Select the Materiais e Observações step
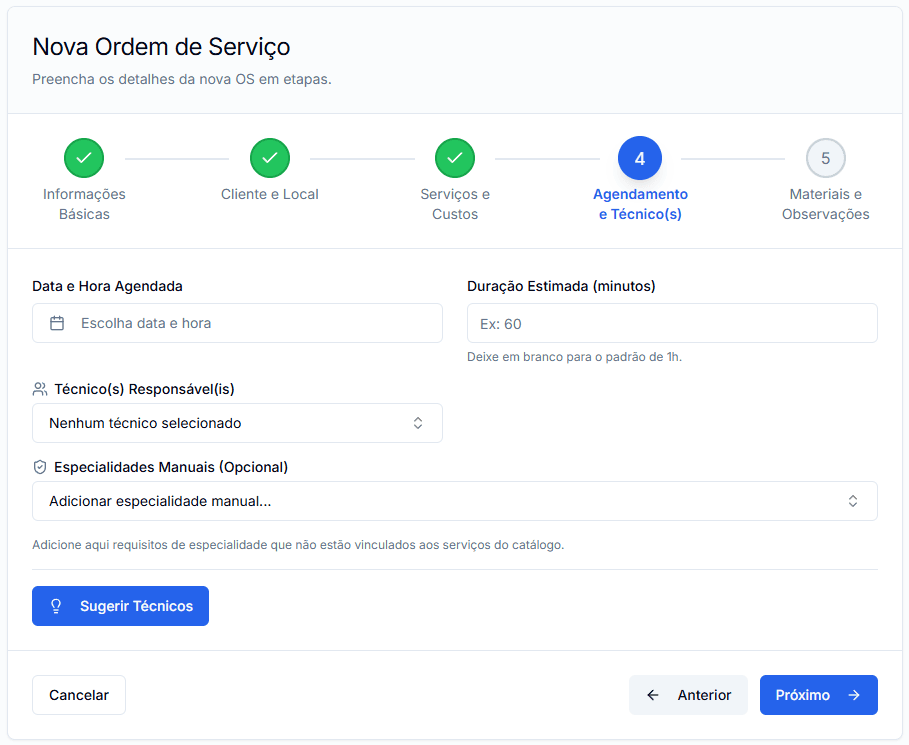The height and width of the screenshot is (745, 909). (x=825, y=158)
